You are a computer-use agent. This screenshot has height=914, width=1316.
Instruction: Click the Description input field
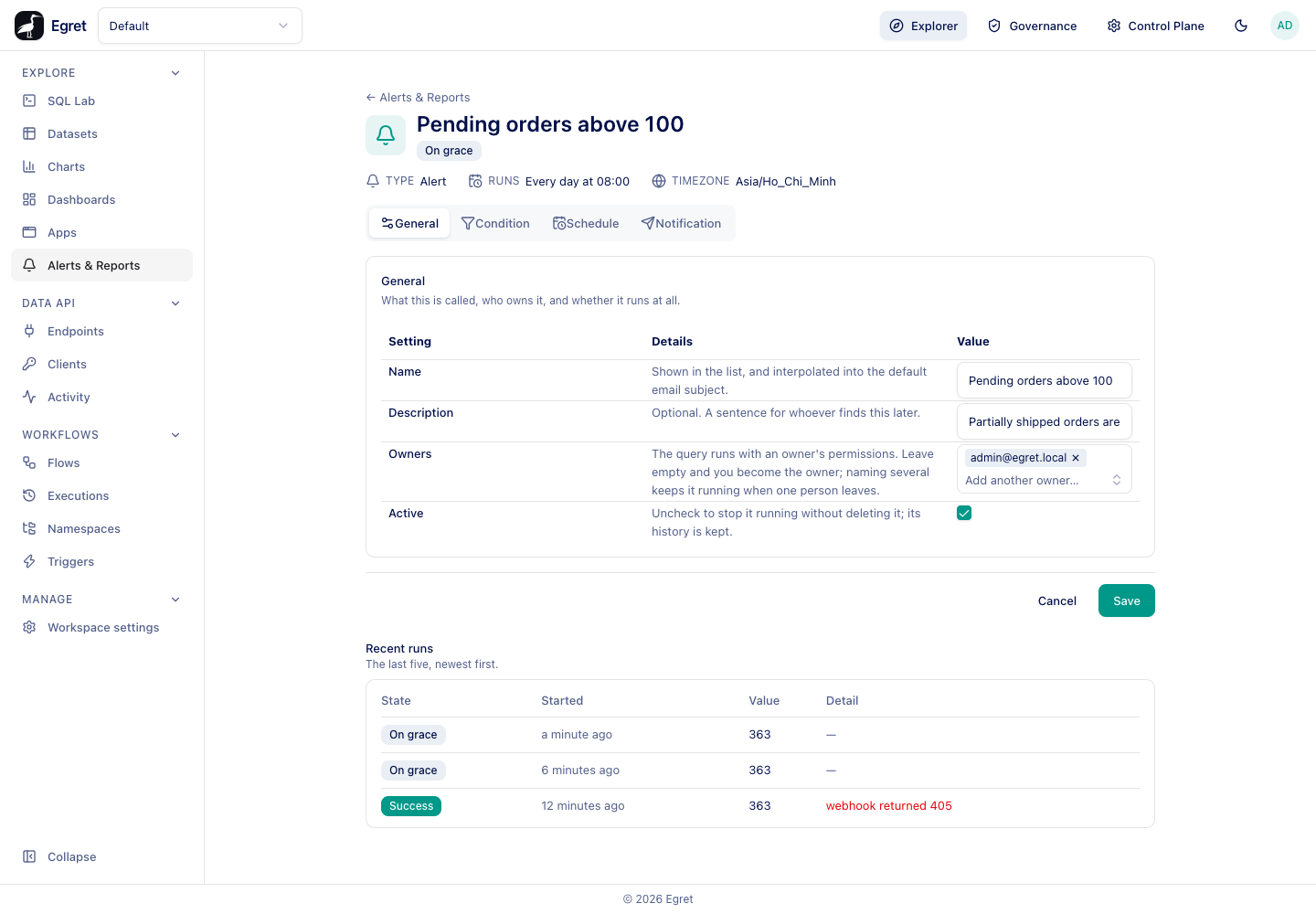[x=1045, y=421]
